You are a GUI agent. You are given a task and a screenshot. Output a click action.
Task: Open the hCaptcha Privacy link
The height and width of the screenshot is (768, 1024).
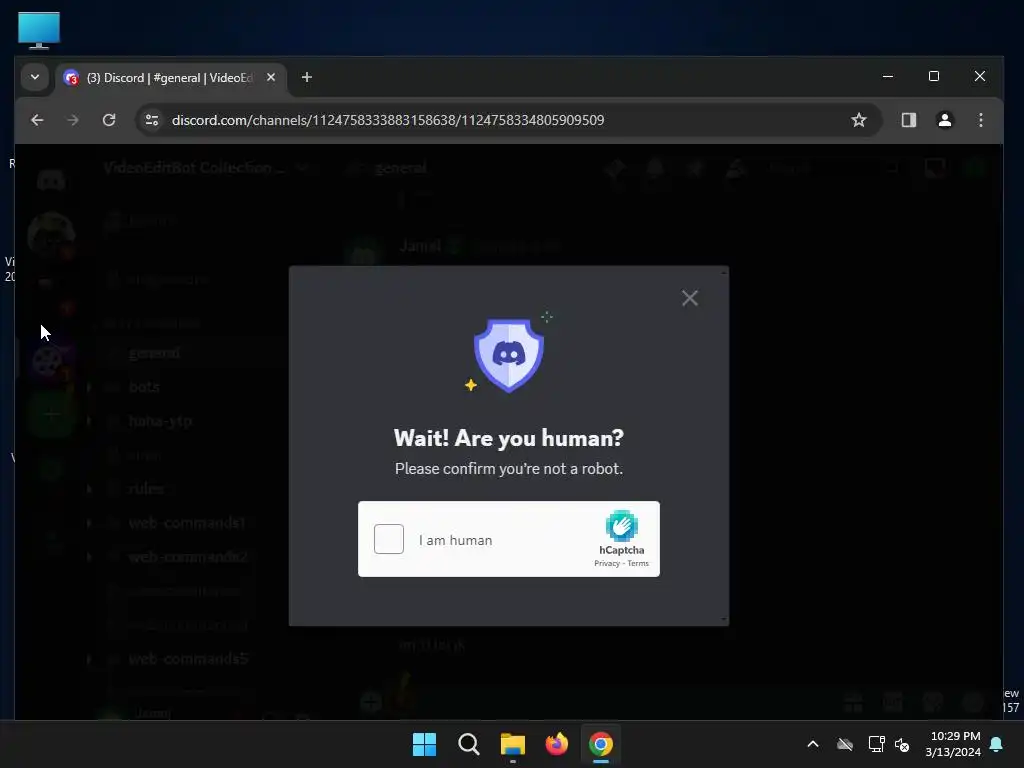(607, 563)
